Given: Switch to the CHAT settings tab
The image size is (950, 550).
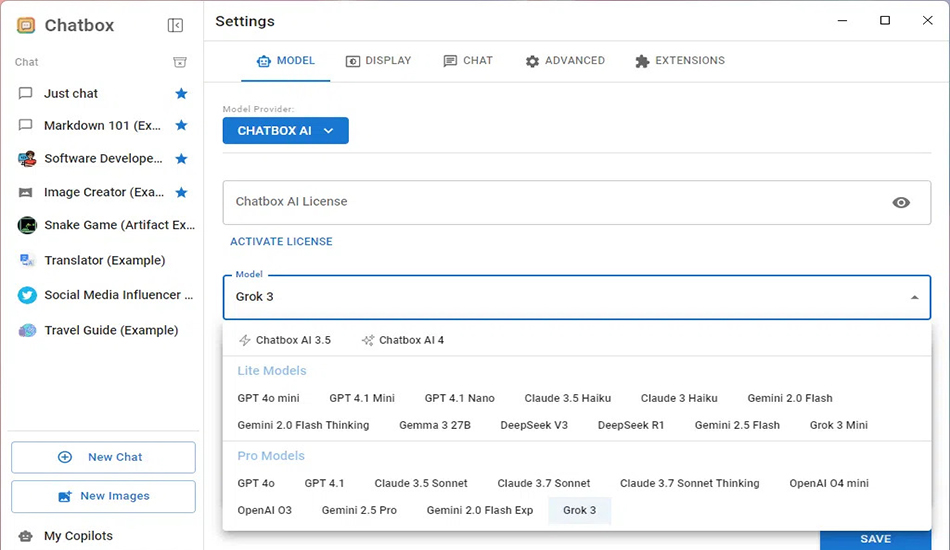Looking at the screenshot, I should pos(468,61).
